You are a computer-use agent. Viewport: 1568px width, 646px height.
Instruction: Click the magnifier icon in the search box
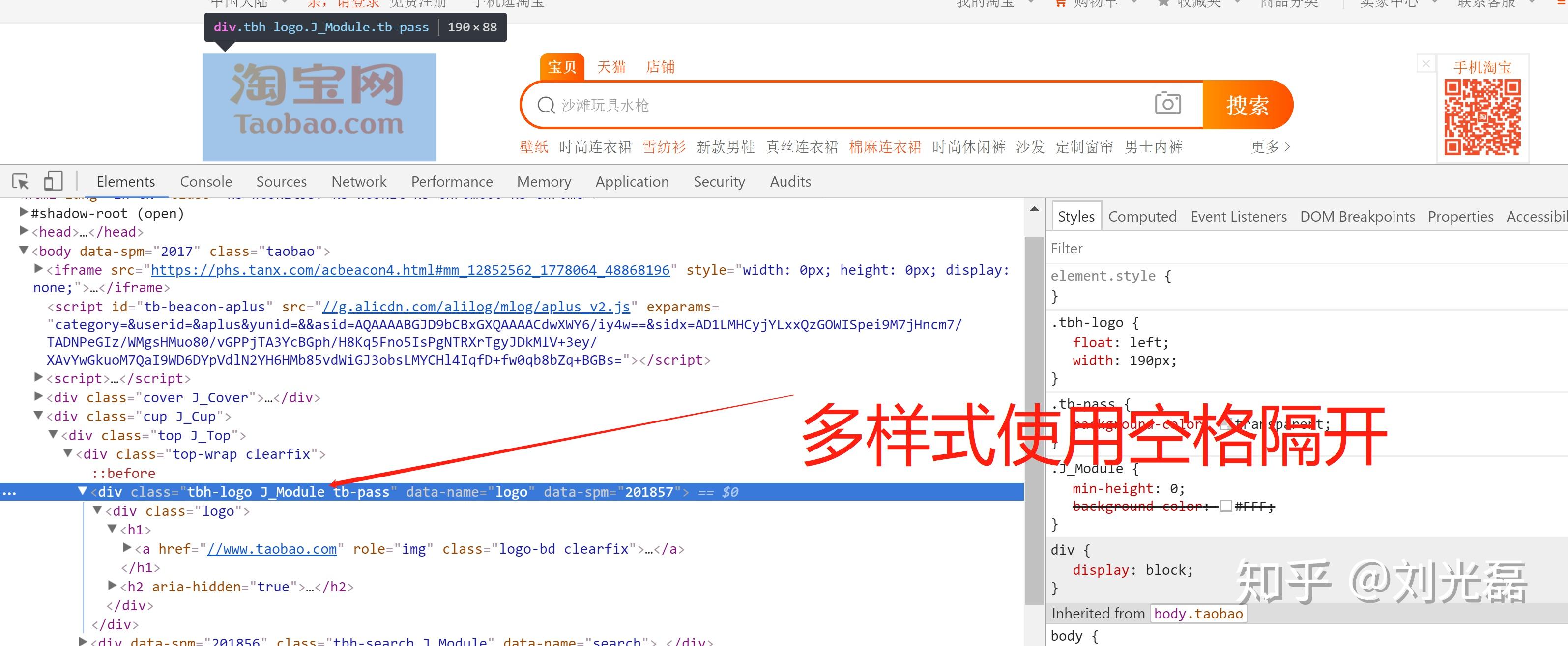[546, 105]
